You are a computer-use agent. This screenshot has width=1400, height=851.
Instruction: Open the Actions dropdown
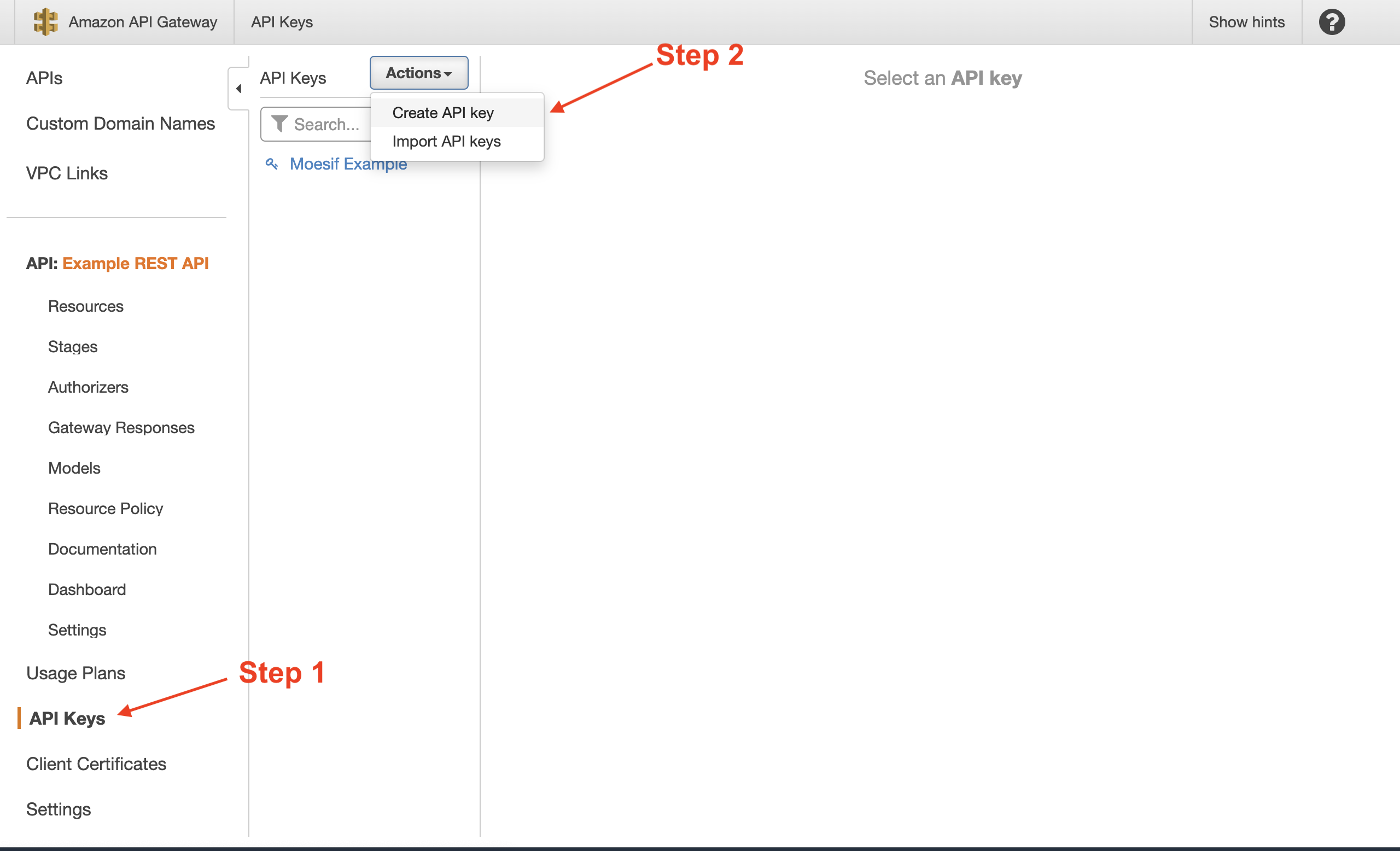click(418, 73)
